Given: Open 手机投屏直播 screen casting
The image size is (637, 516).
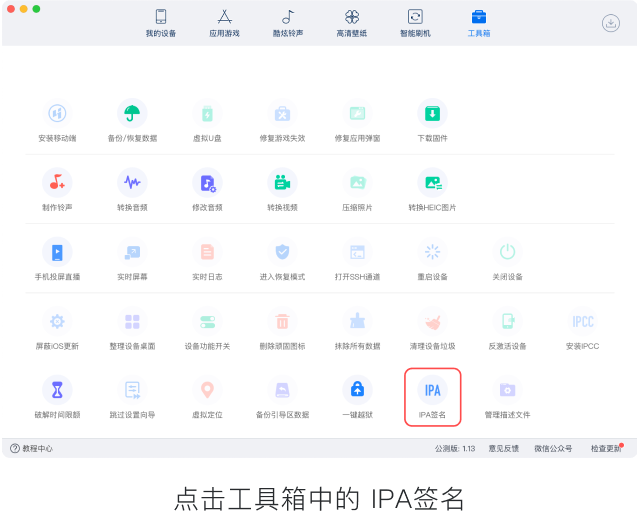Looking at the screenshot, I should (57, 252).
